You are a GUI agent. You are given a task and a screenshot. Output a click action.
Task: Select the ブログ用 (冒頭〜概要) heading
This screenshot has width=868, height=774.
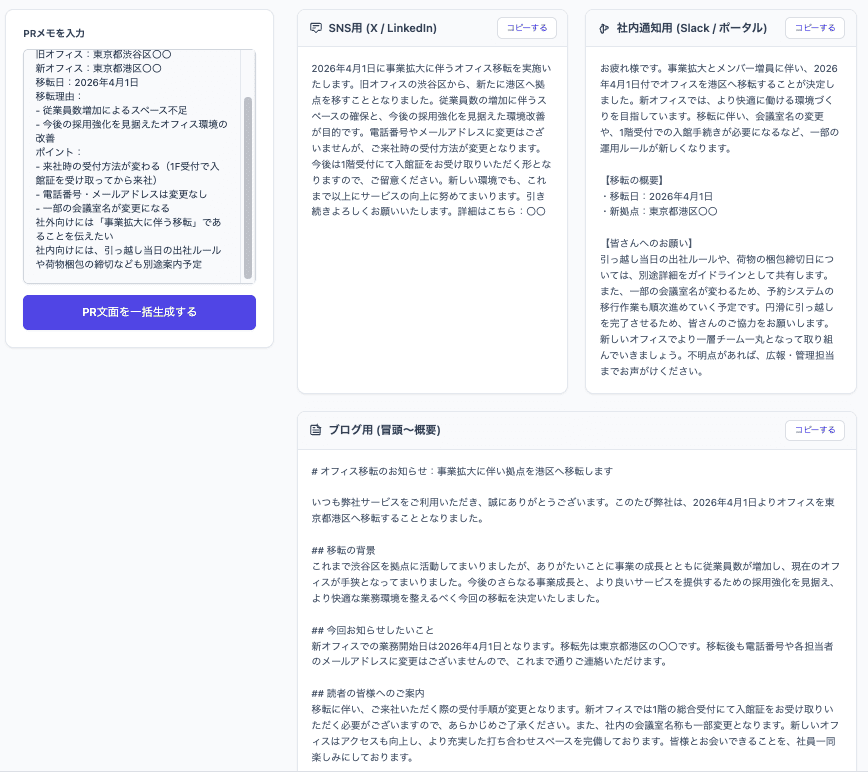385,430
